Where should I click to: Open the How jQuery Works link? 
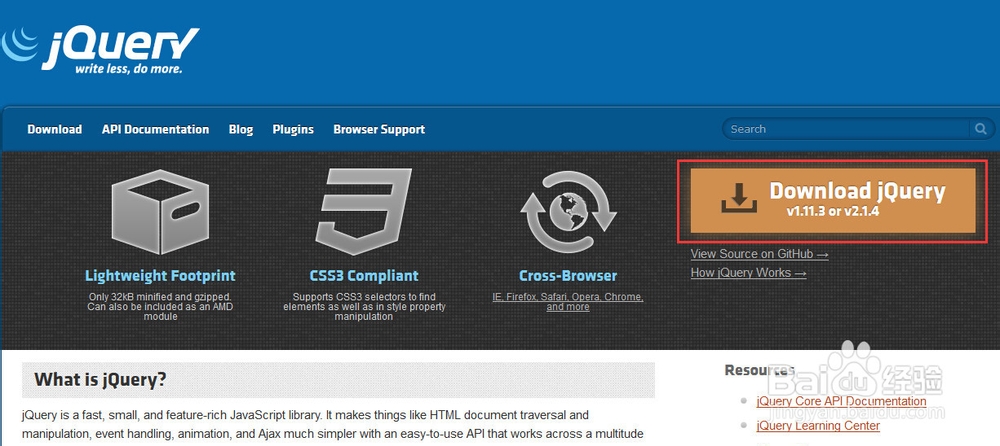coord(748,273)
